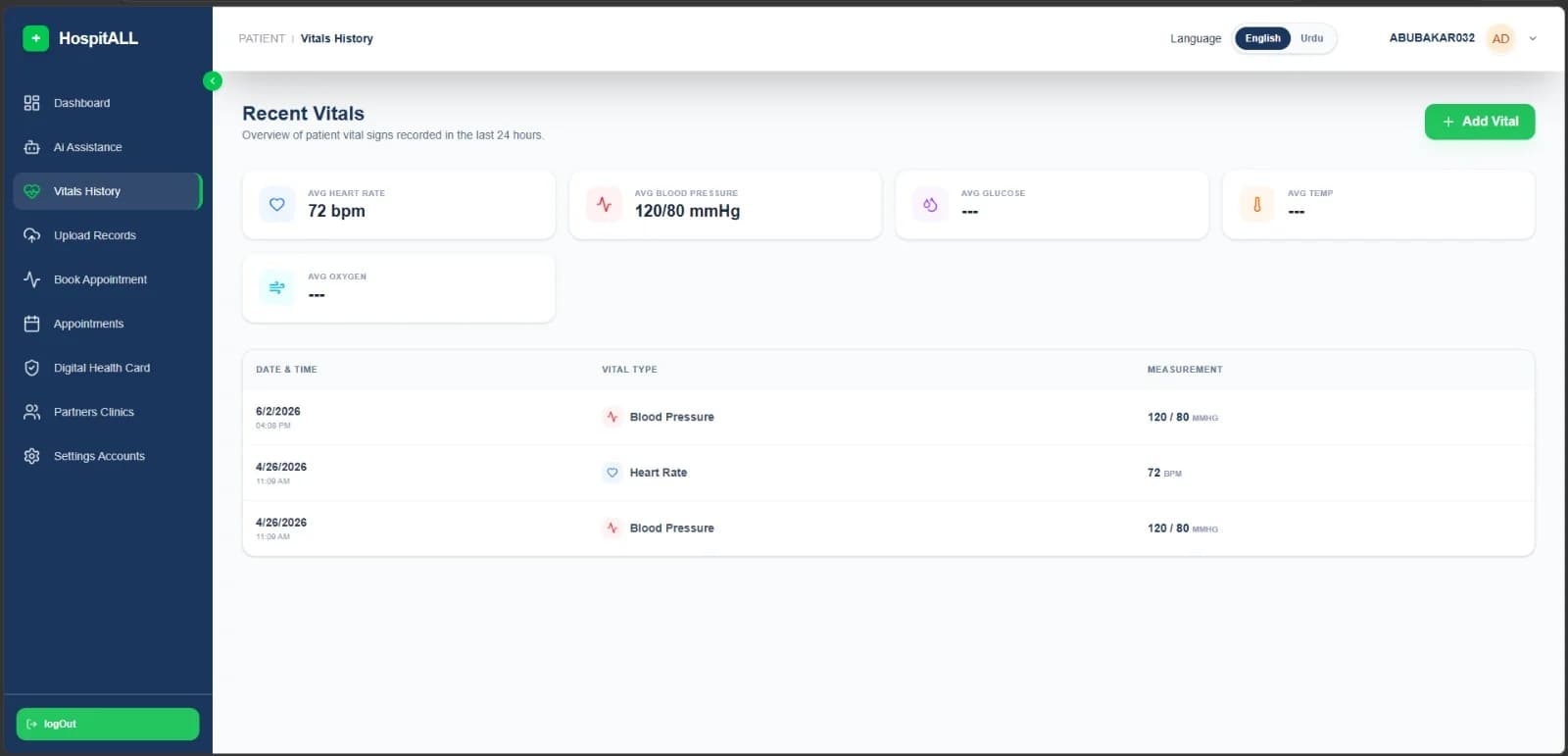Click the Digital Health Card shield icon
This screenshot has width=1568, height=756.
click(x=31, y=368)
